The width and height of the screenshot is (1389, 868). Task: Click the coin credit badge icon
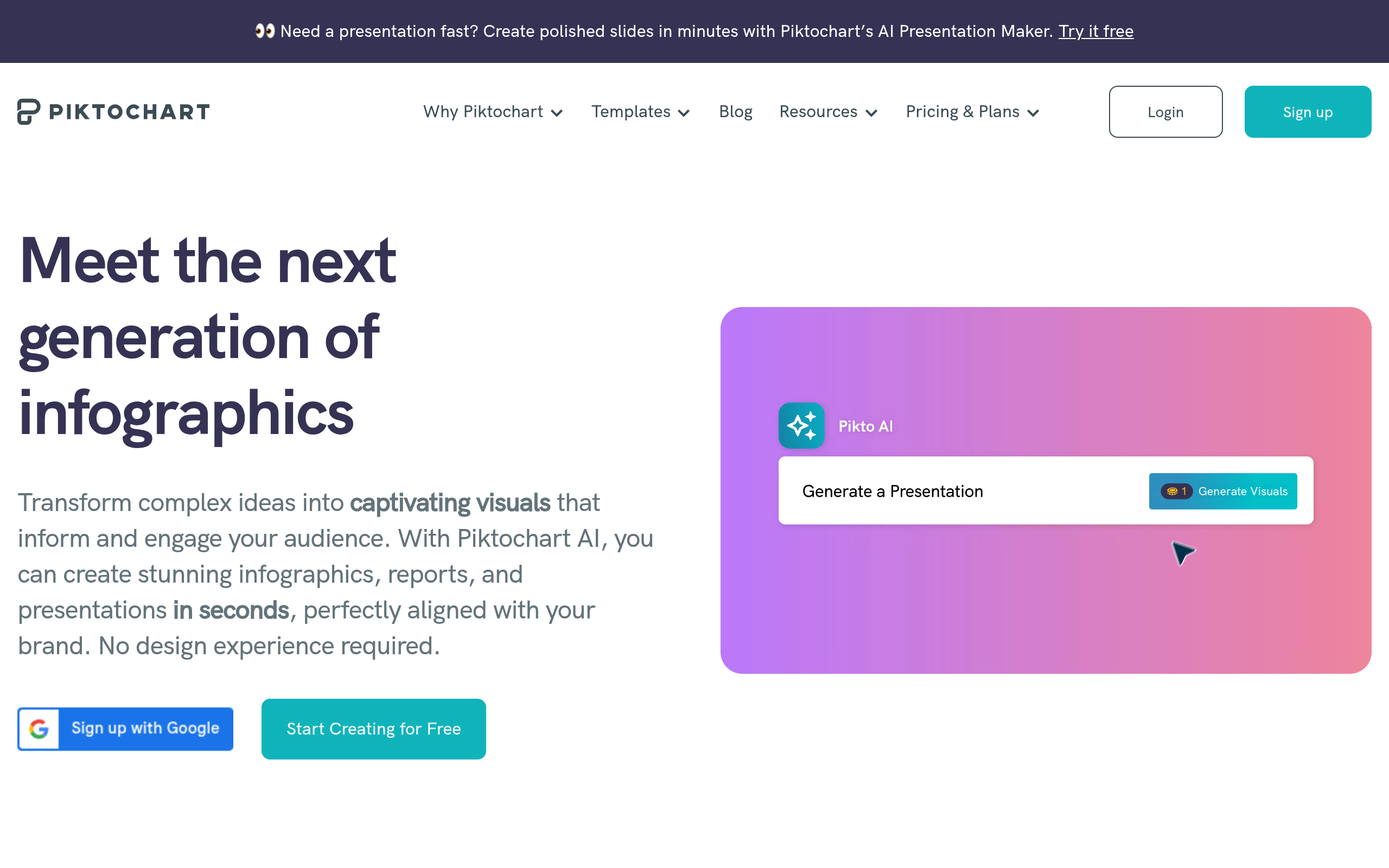tap(1176, 492)
